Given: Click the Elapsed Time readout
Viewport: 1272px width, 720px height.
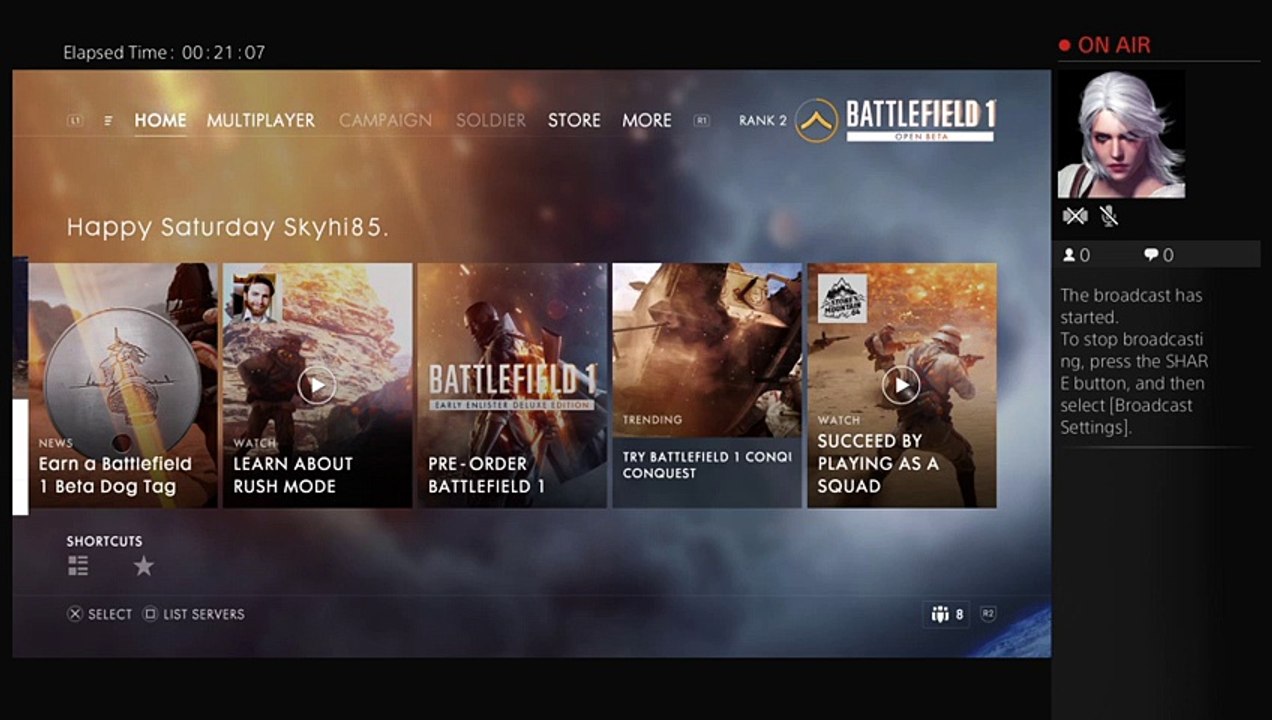Looking at the screenshot, I should pyautogui.click(x=164, y=52).
